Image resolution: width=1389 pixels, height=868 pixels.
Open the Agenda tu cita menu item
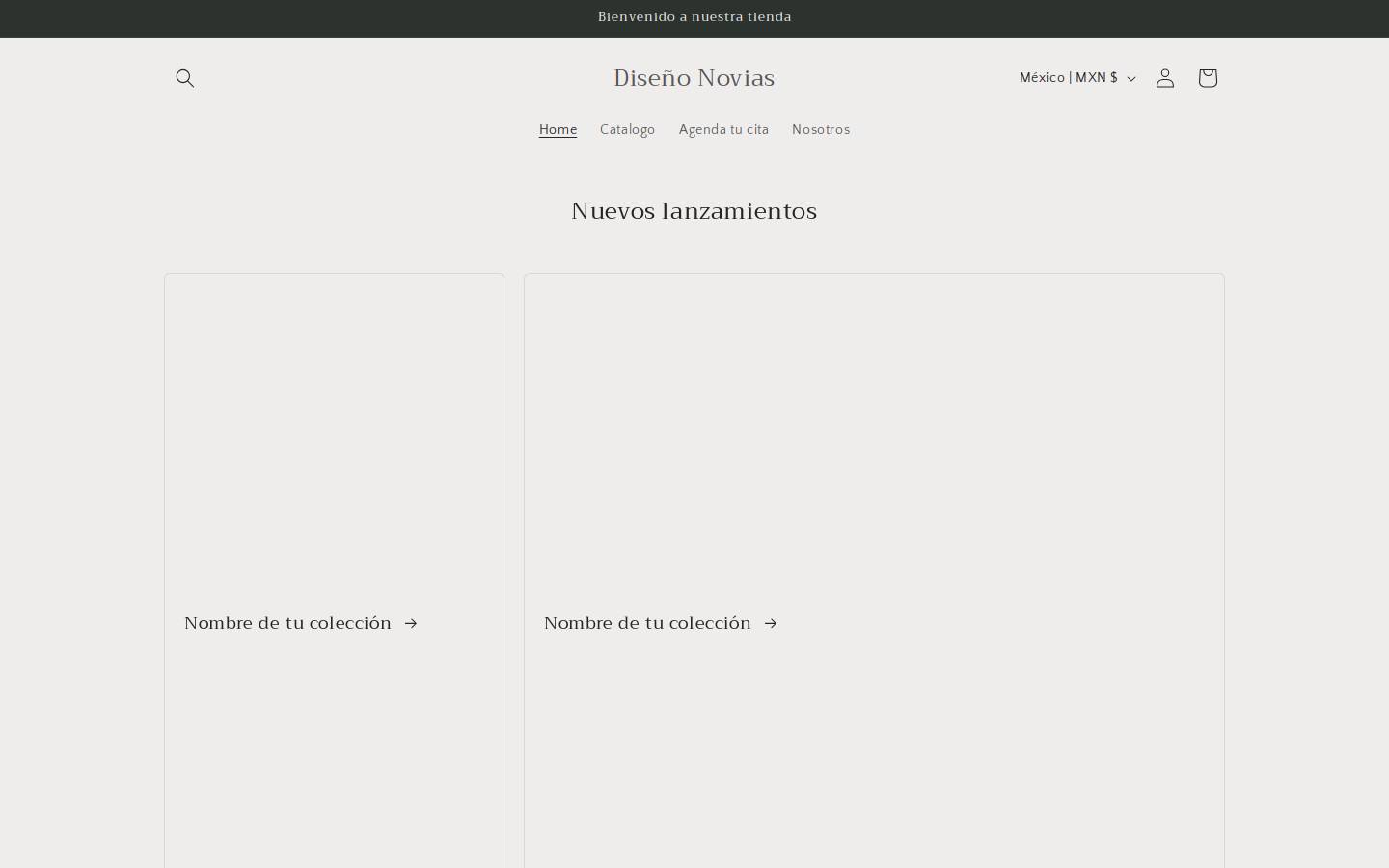click(x=723, y=130)
